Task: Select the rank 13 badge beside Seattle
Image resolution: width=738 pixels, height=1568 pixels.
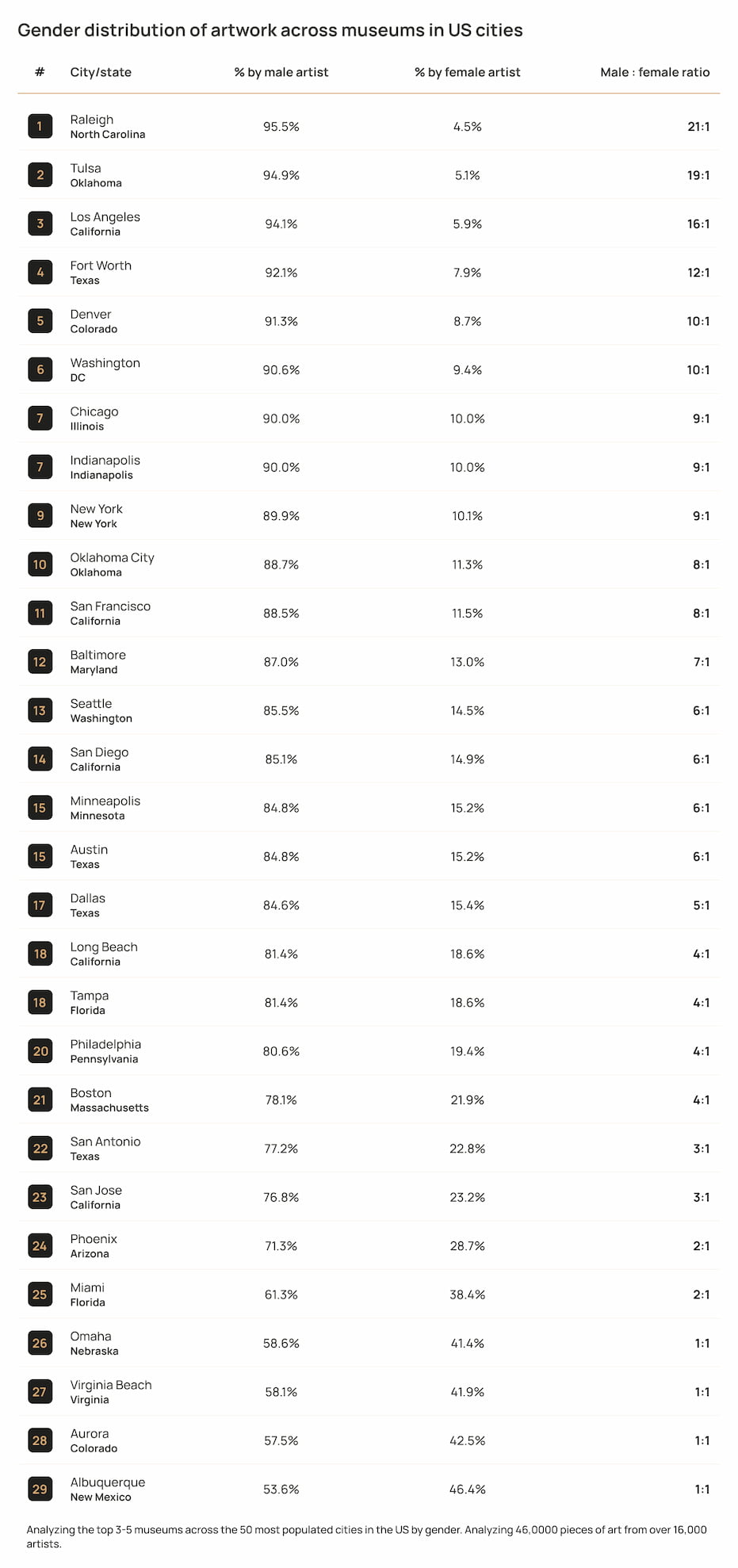Action: [x=40, y=710]
